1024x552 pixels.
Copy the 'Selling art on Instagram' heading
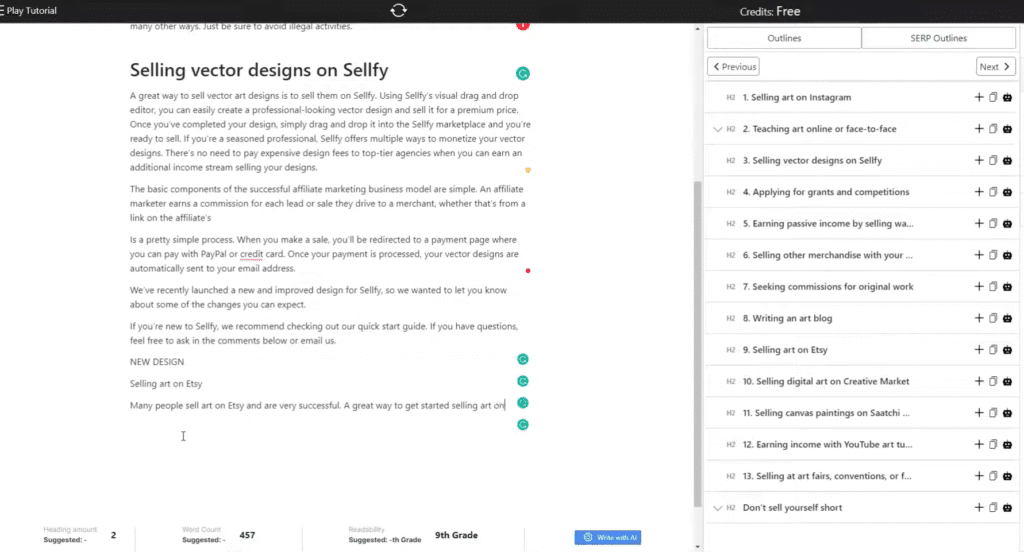click(993, 97)
